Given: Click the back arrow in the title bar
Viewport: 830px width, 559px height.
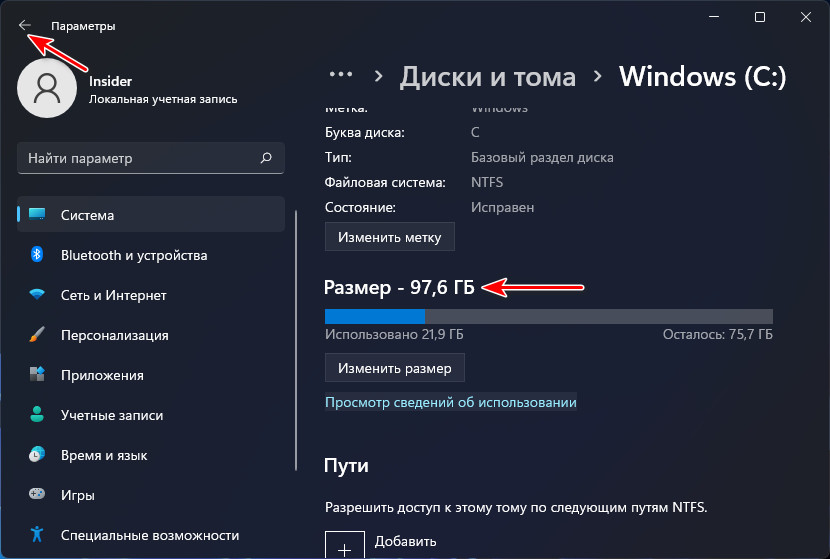Looking at the screenshot, I should tap(25, 26).
